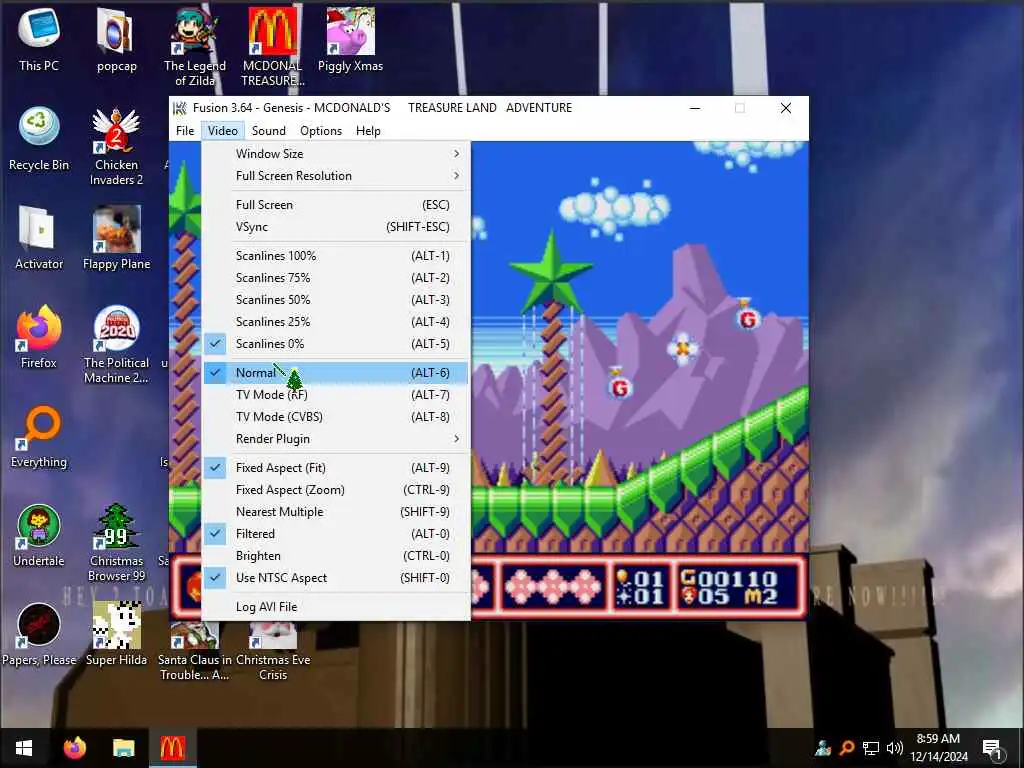Open the File menu
Viewport: 1024px width, 768px height.
pyautogui.click(x=185, y=131)
